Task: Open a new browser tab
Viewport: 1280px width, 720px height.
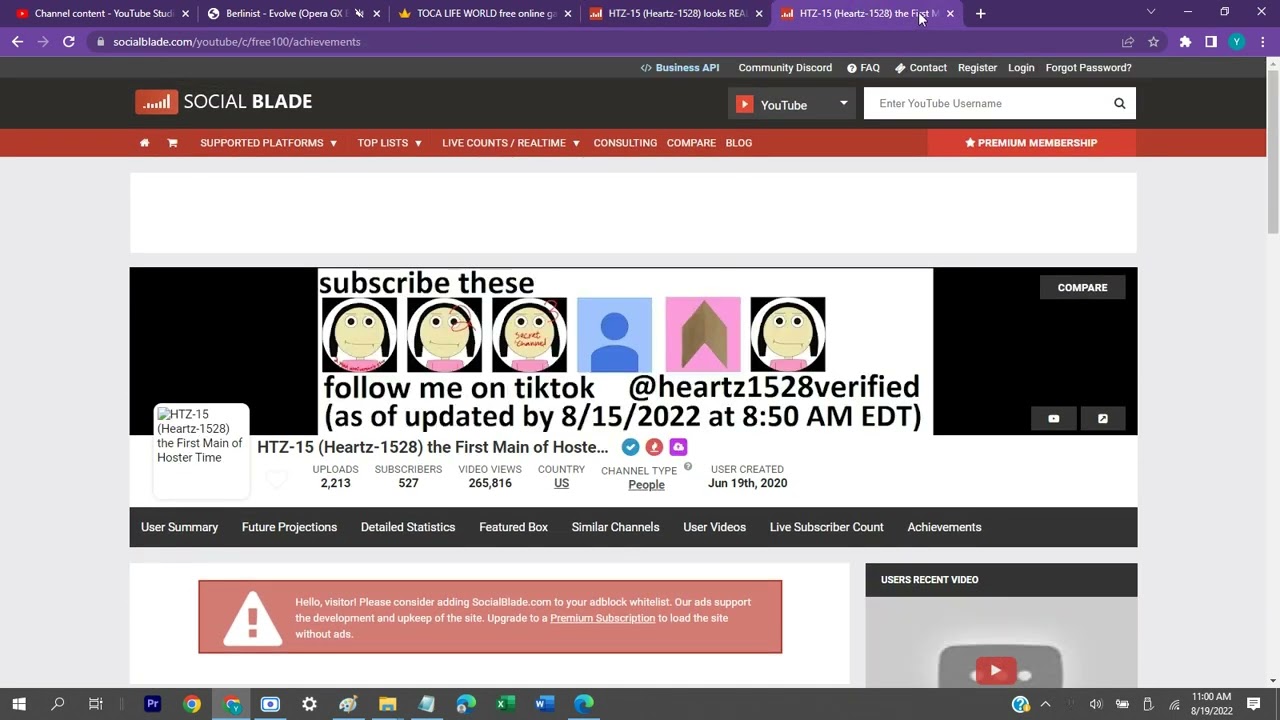Action: coord(980,14)
